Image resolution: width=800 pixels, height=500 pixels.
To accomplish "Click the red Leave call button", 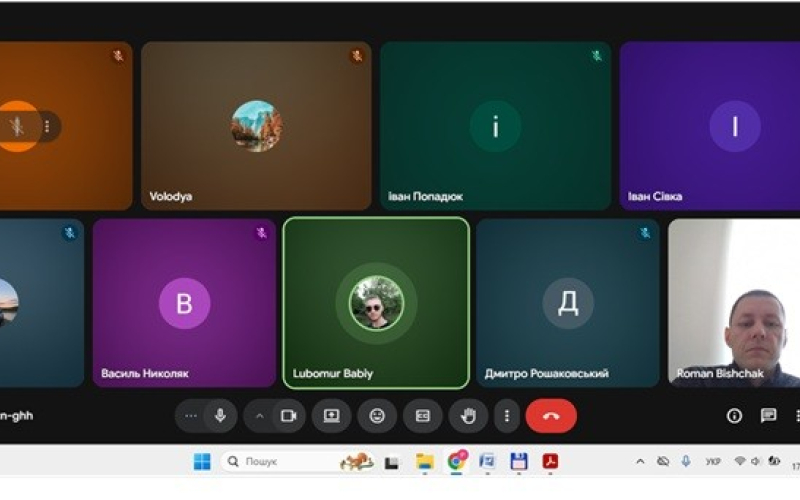I will [x=551, y=416].
